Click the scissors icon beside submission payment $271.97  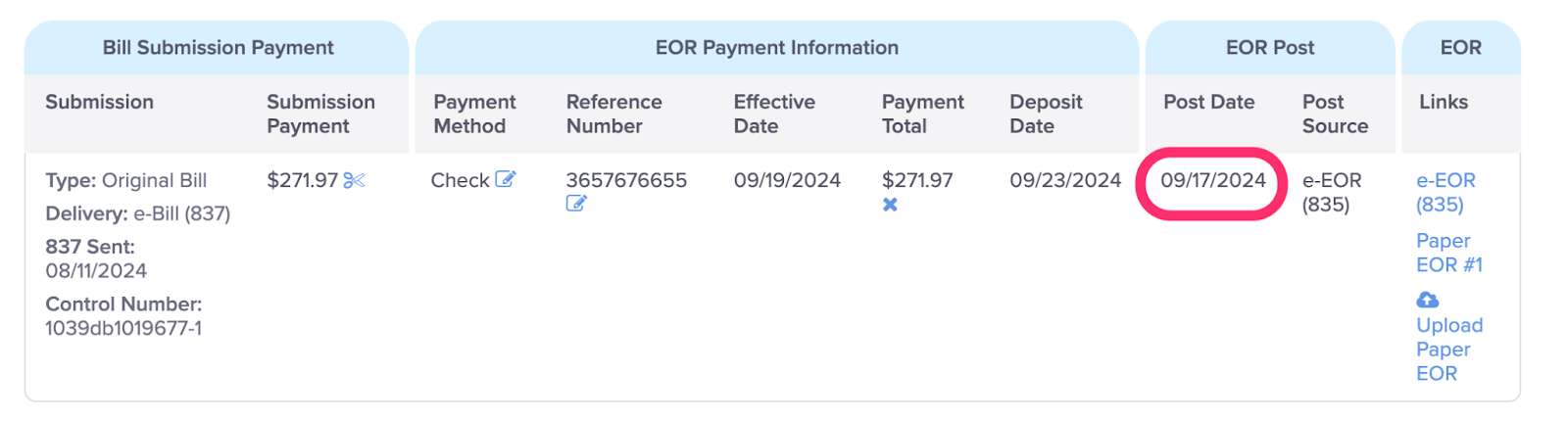pyautogui.click(x=354, y=180)
